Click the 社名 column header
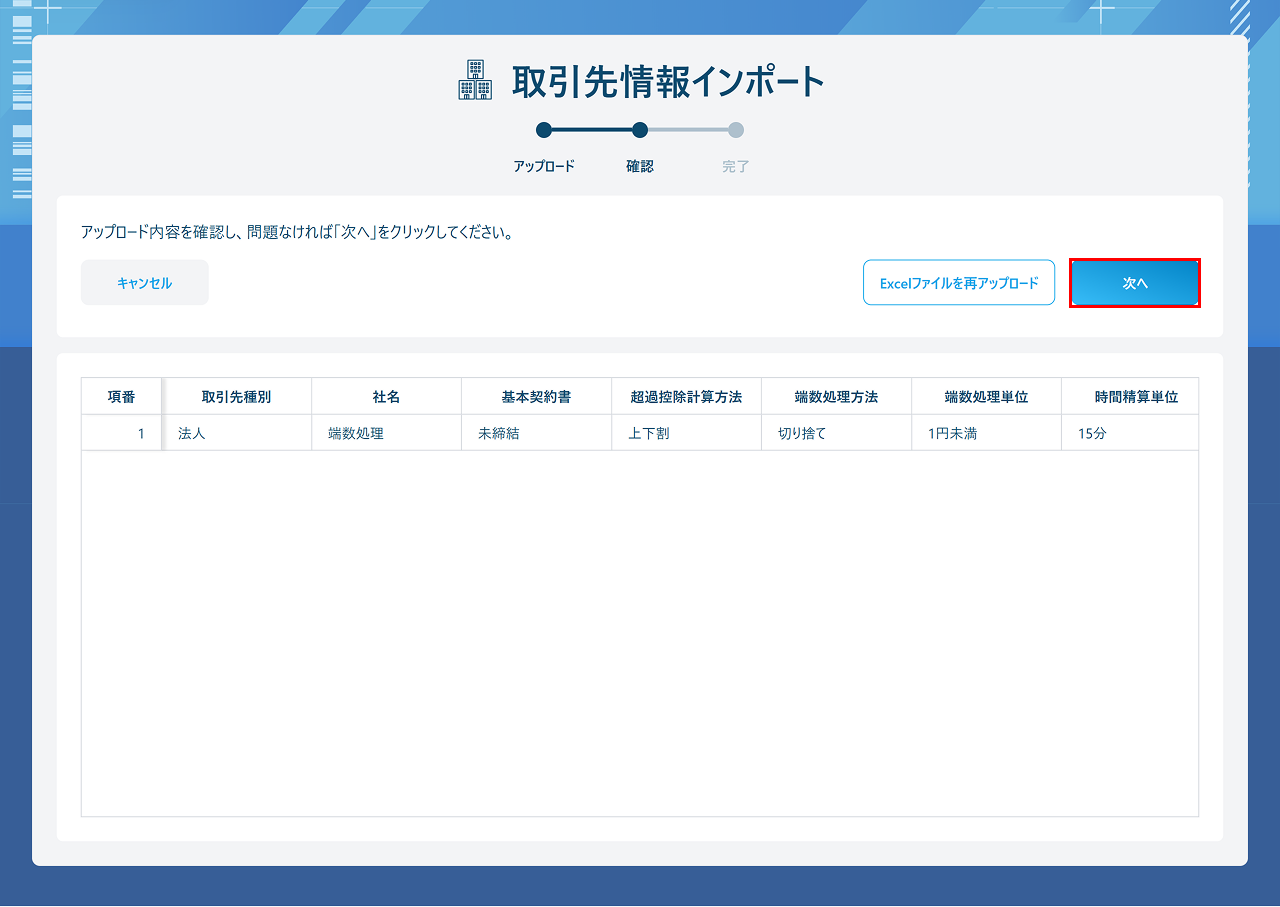Image resolution: width=1280 pixels, height=907 pixels. pos(386,397)
